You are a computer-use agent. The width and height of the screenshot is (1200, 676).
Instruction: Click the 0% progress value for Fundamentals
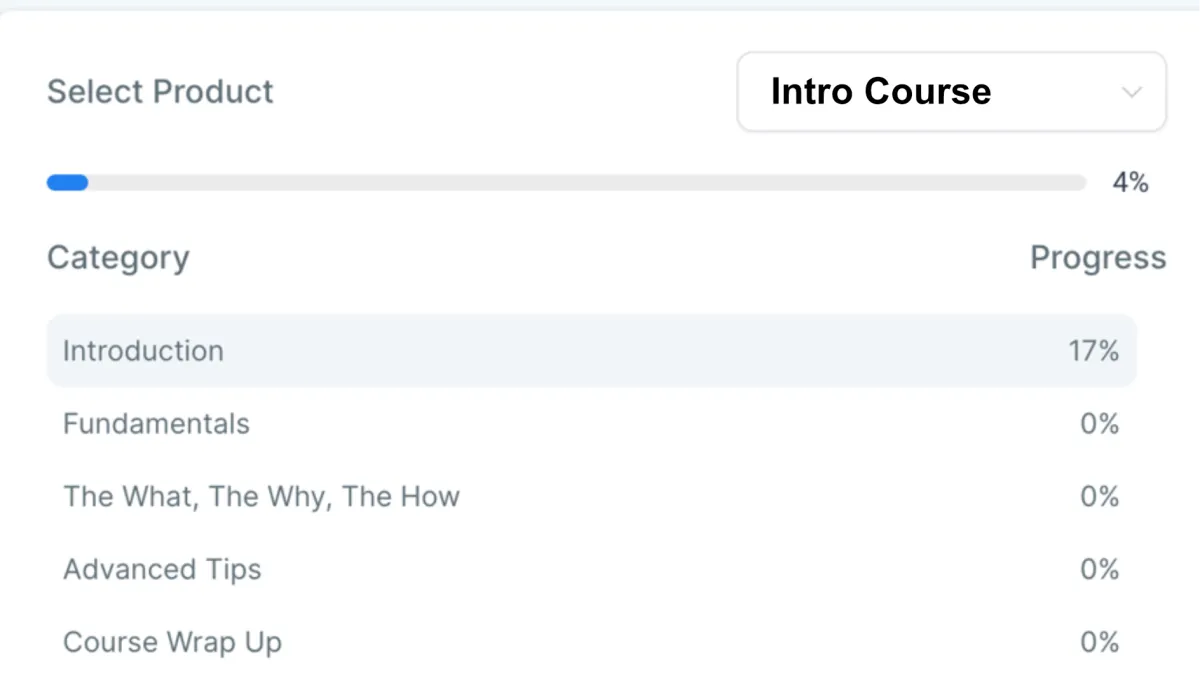pos(1099,424)
